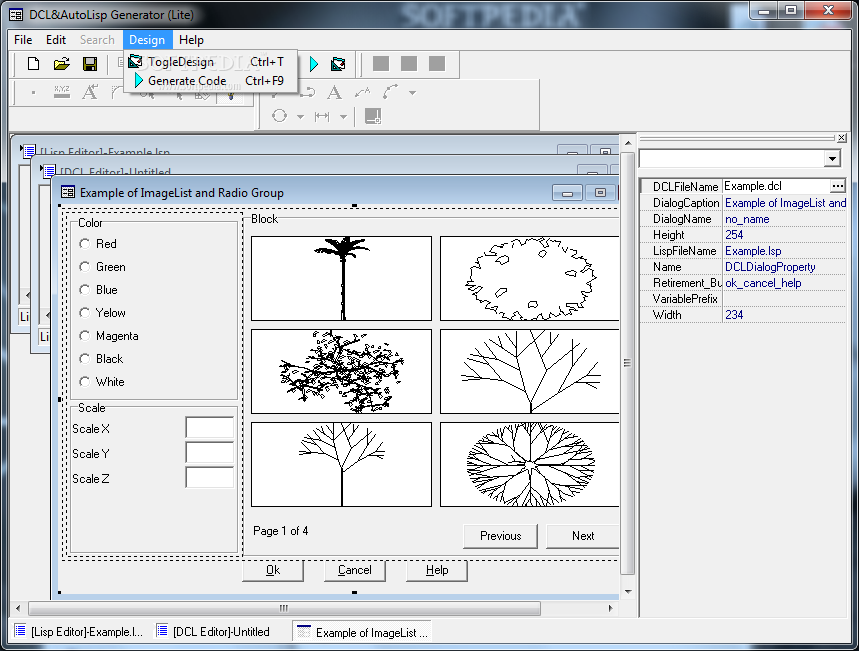Open the File menu

click(x=23, y=40)
